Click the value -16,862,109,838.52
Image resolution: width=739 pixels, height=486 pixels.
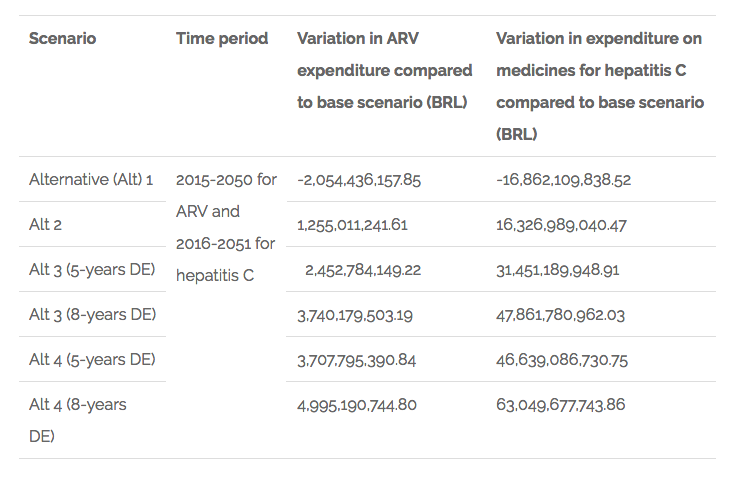[564, 180]
